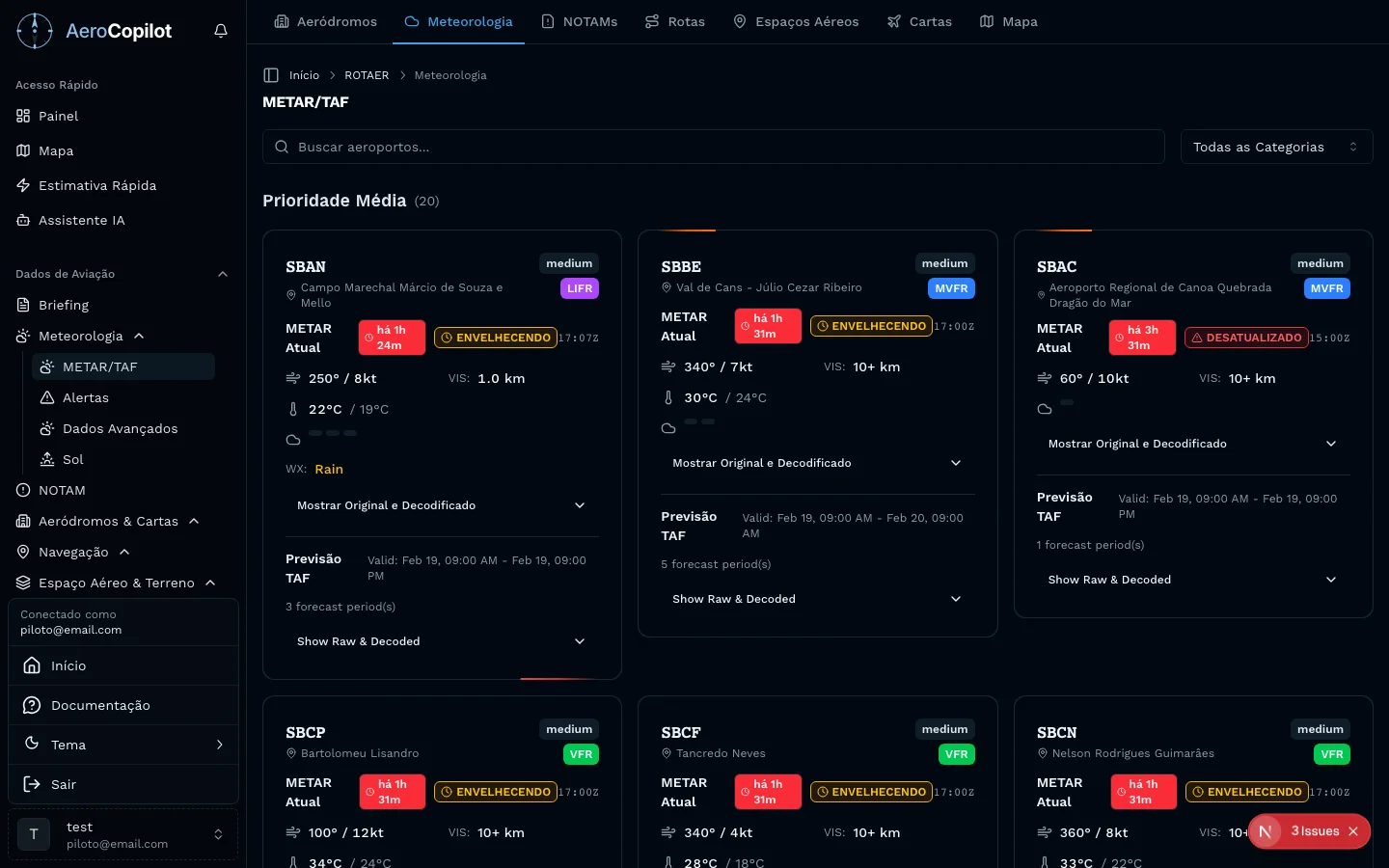Expand SBBE Show Raw & Decoded
Screen dimensions: 1389x868
816,599
